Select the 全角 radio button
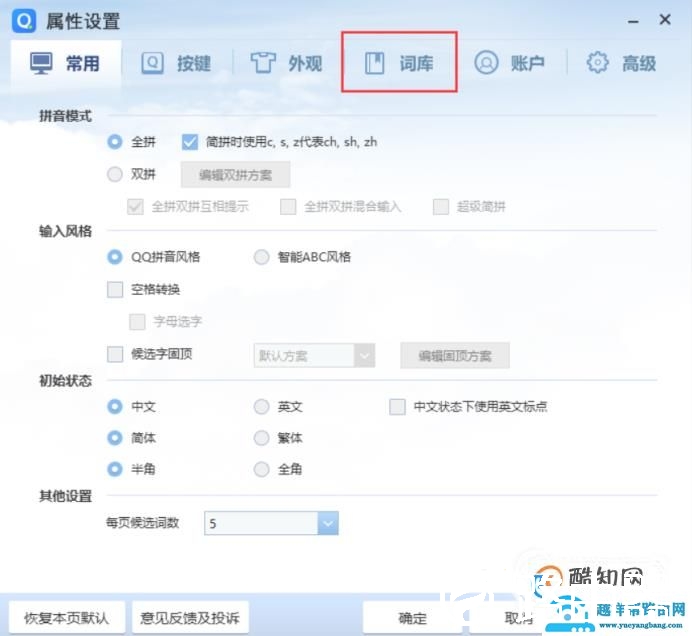 click(261, 469)
